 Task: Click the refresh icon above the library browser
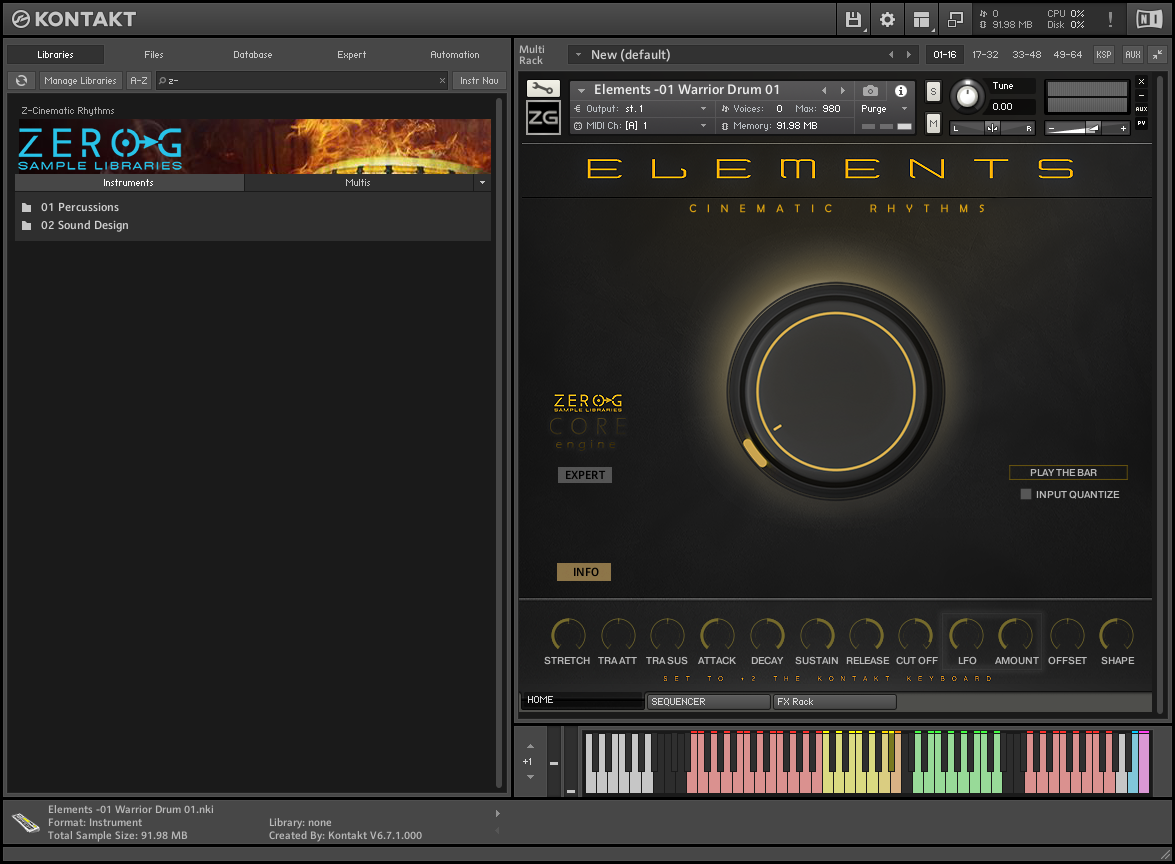tap(21, 81)
